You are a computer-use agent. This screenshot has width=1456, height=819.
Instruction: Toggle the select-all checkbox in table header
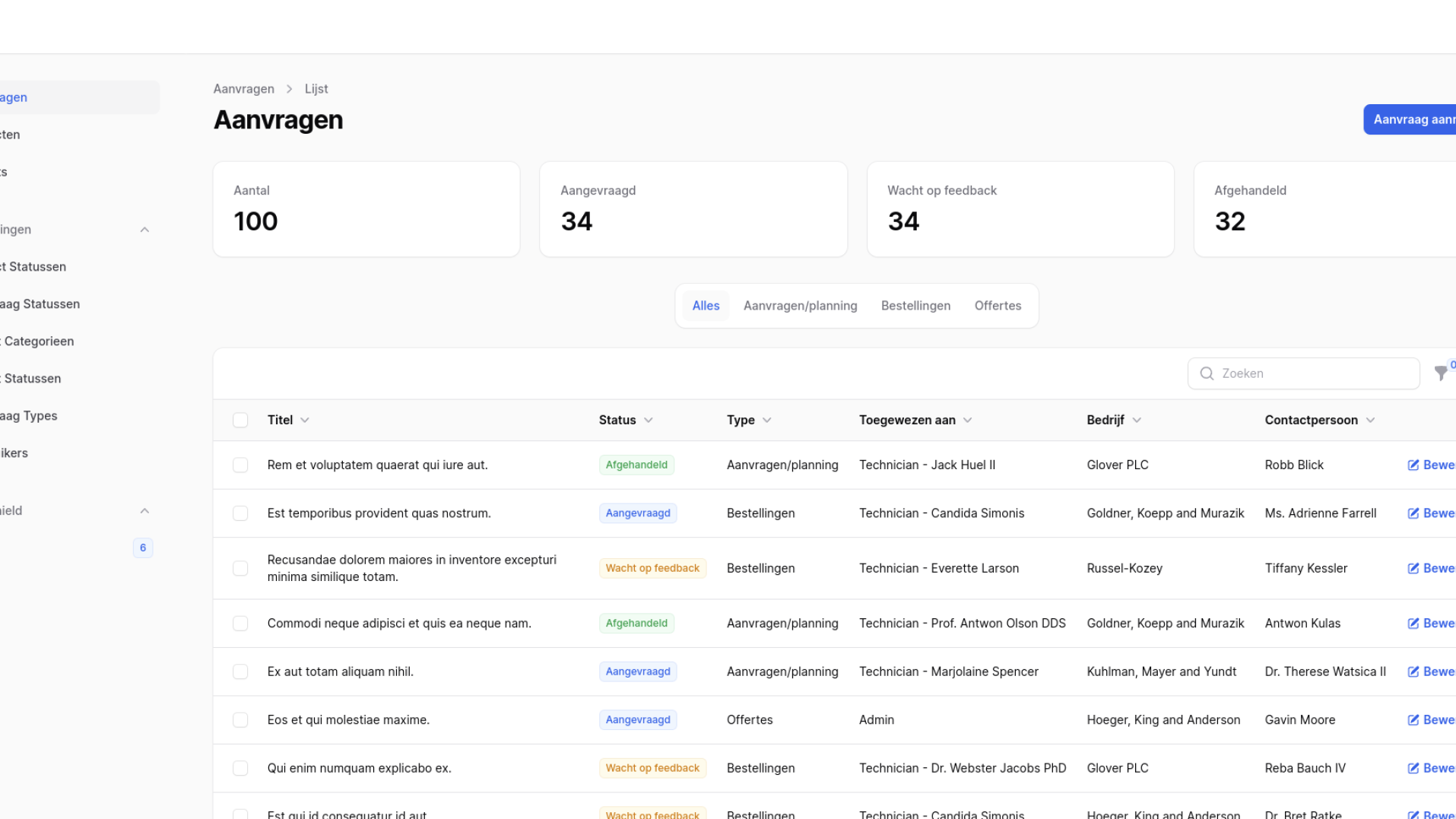240,421
